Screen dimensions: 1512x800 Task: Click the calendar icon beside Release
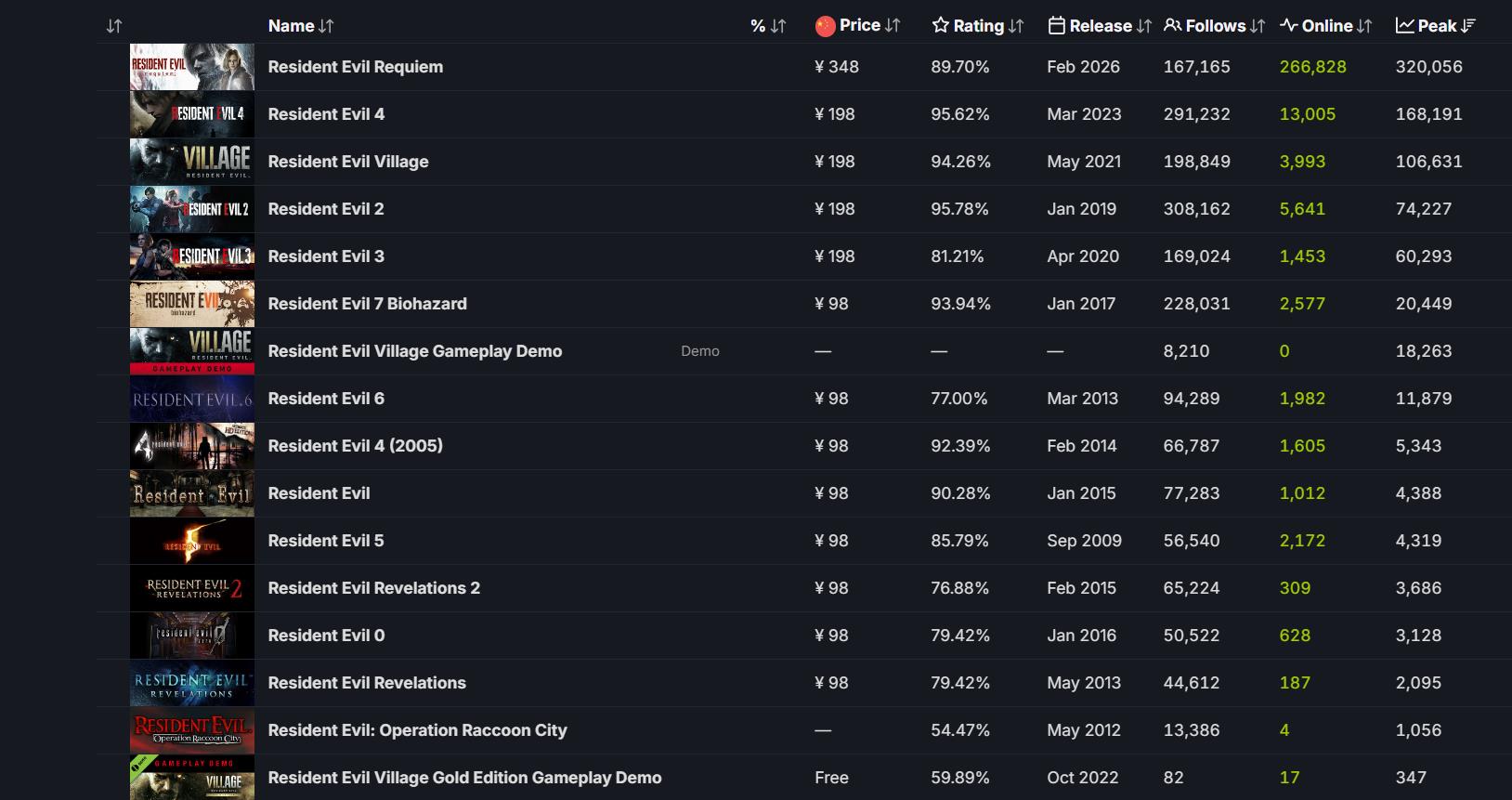(1056, 26)
